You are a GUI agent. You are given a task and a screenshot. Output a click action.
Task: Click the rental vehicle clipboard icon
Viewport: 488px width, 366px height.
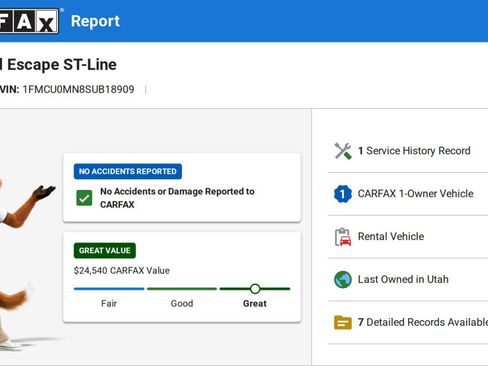coord(343,237)
